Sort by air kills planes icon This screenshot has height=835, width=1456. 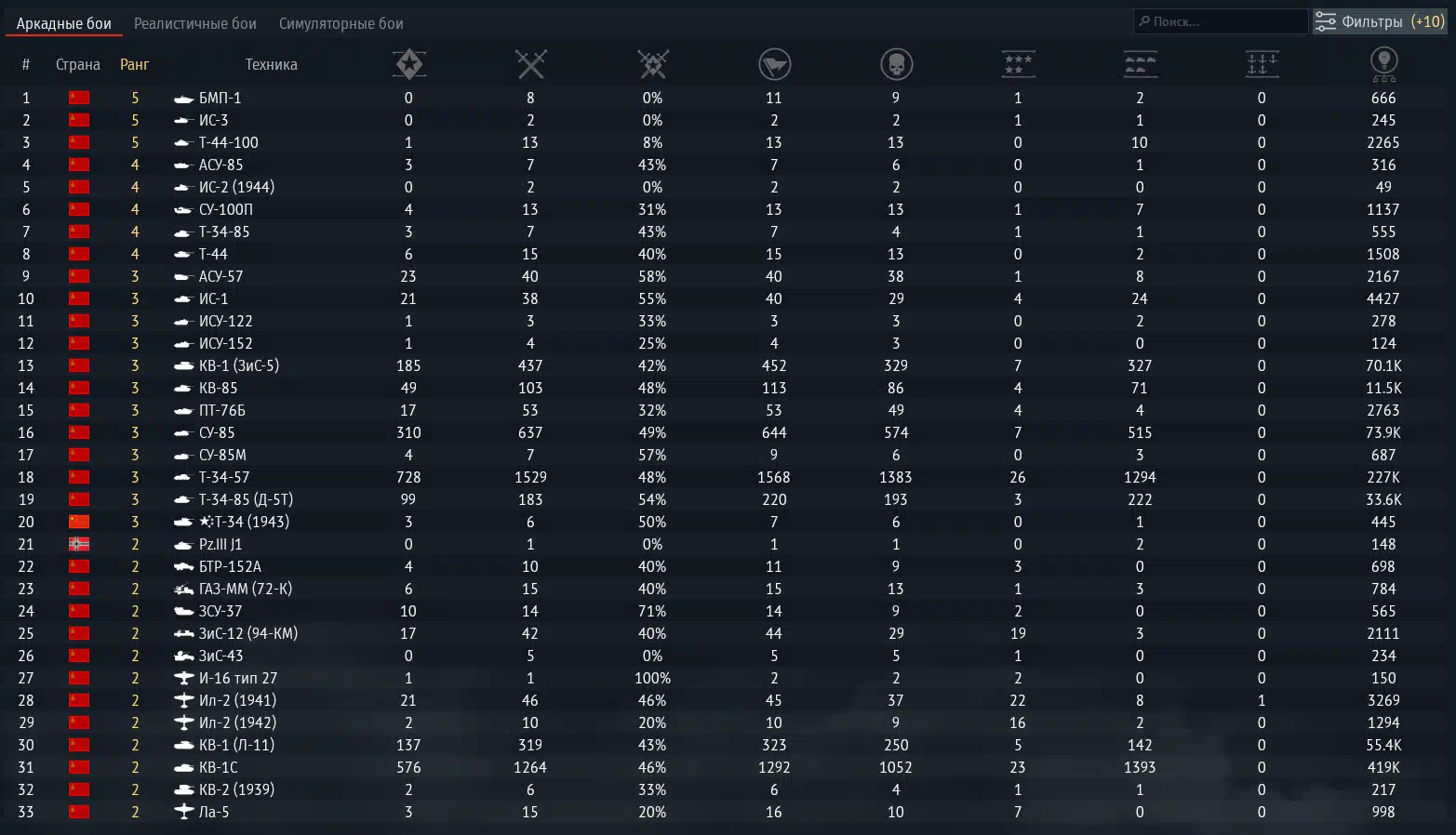[1018, 64]
